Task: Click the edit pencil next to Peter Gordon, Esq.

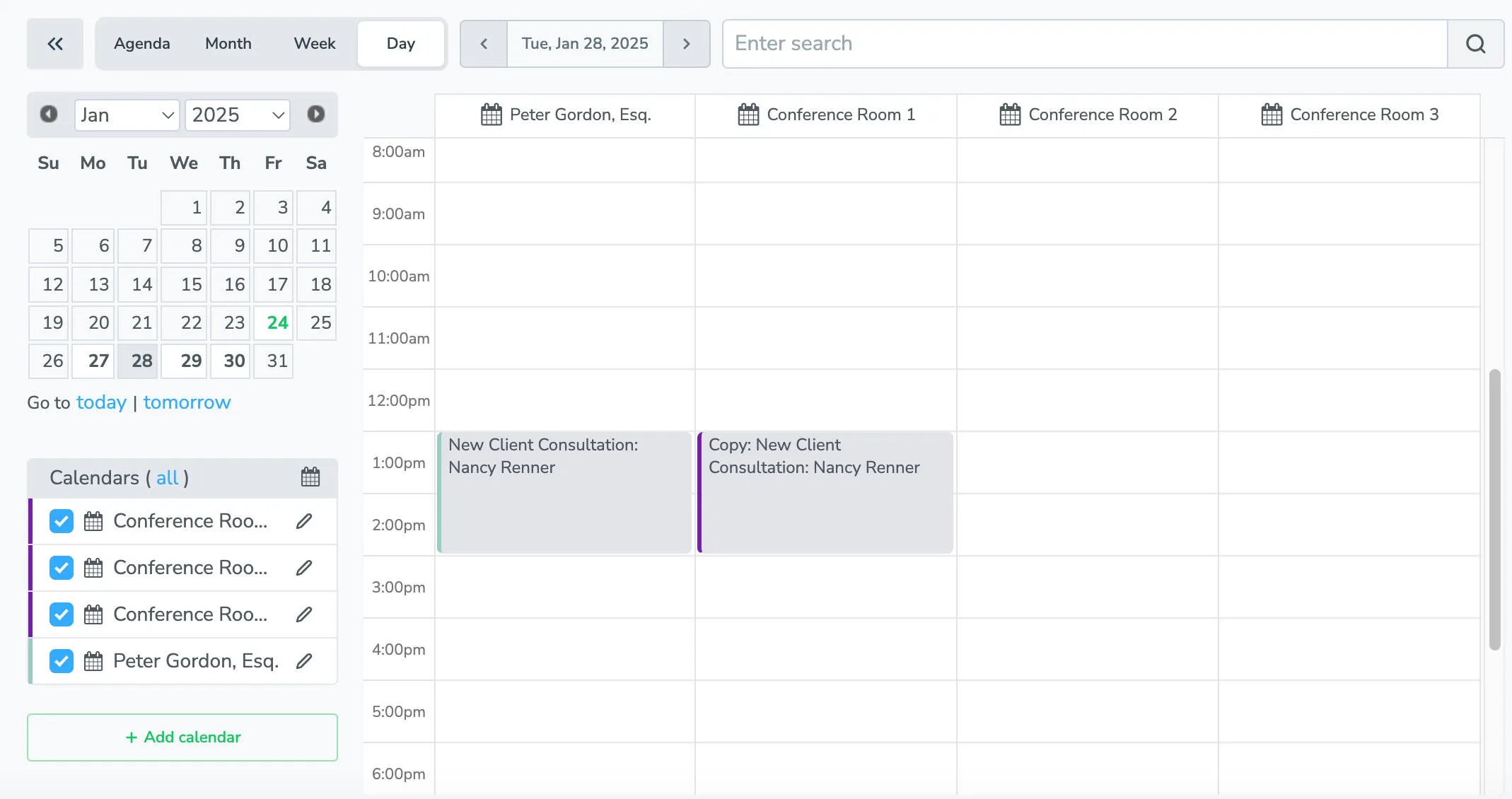Action: (x=304, y=661)
